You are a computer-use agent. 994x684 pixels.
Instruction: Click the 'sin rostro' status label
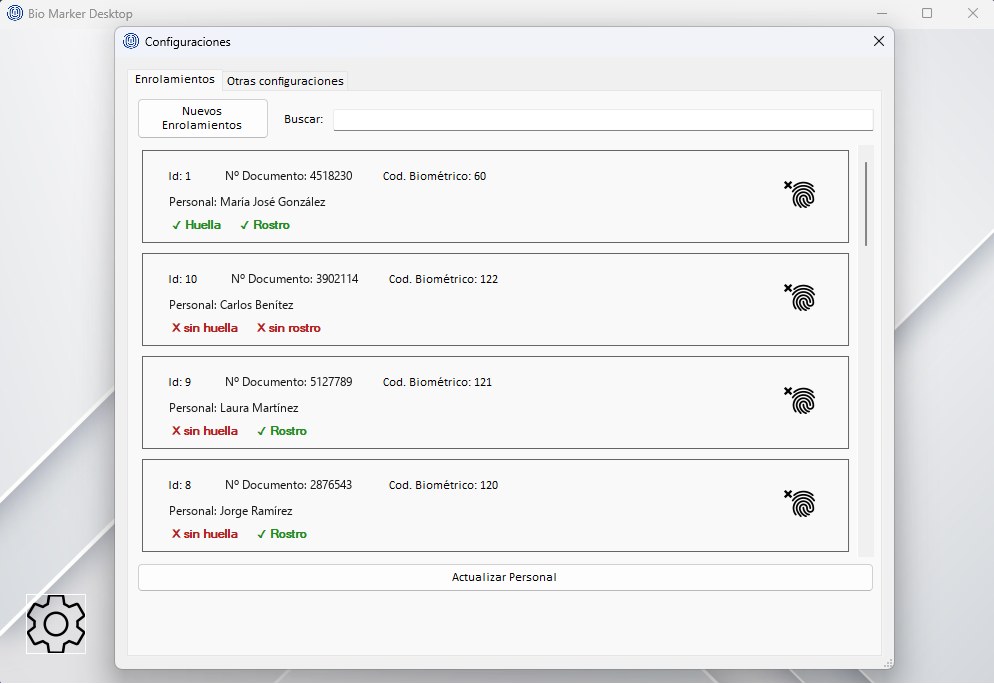pyautogui.click(x=288, y=328)
